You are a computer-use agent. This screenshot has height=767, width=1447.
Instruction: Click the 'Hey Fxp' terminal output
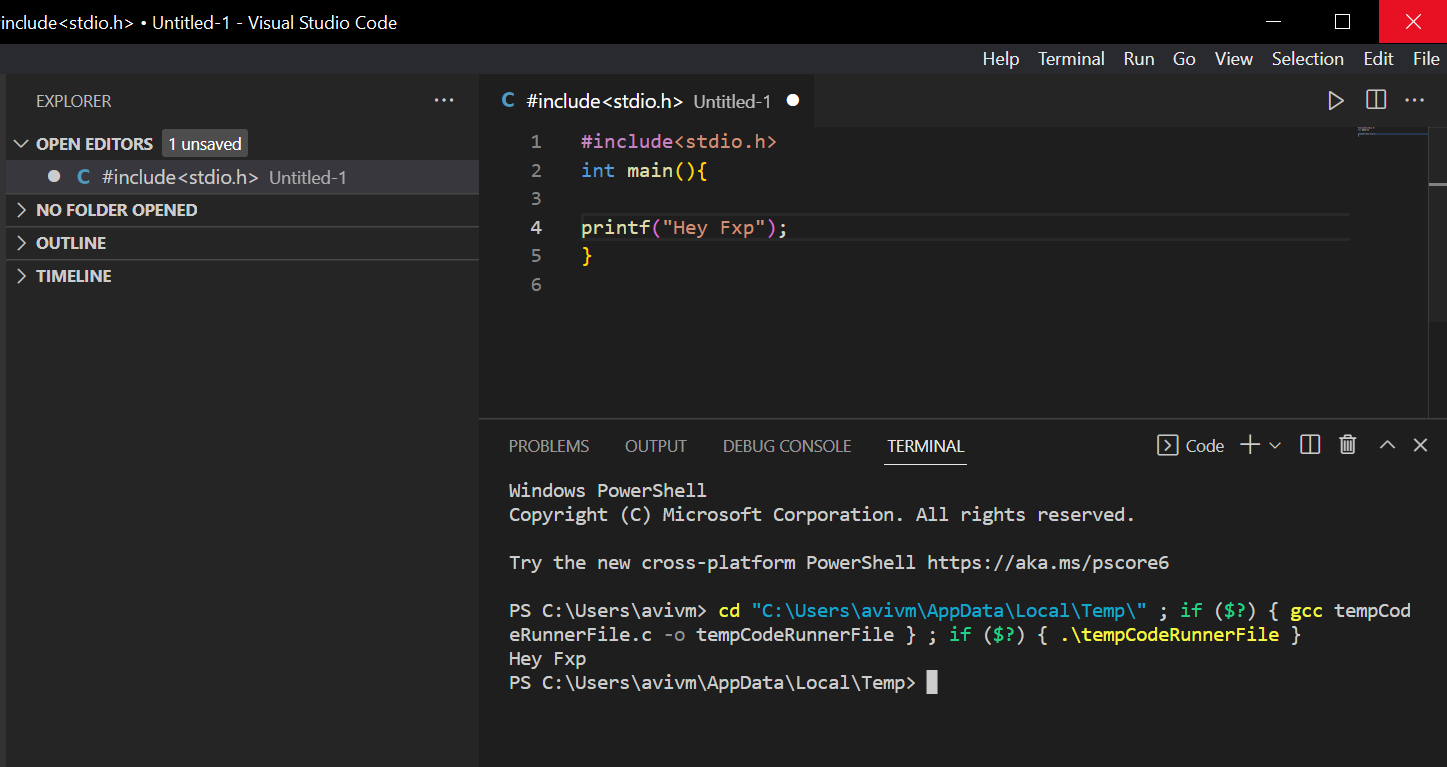click(x=547, y=659)
